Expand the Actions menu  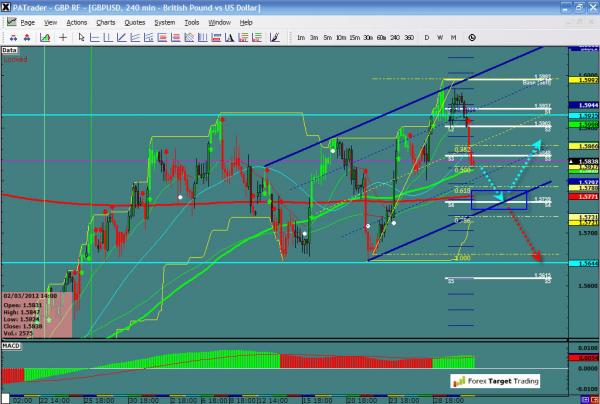75,21
